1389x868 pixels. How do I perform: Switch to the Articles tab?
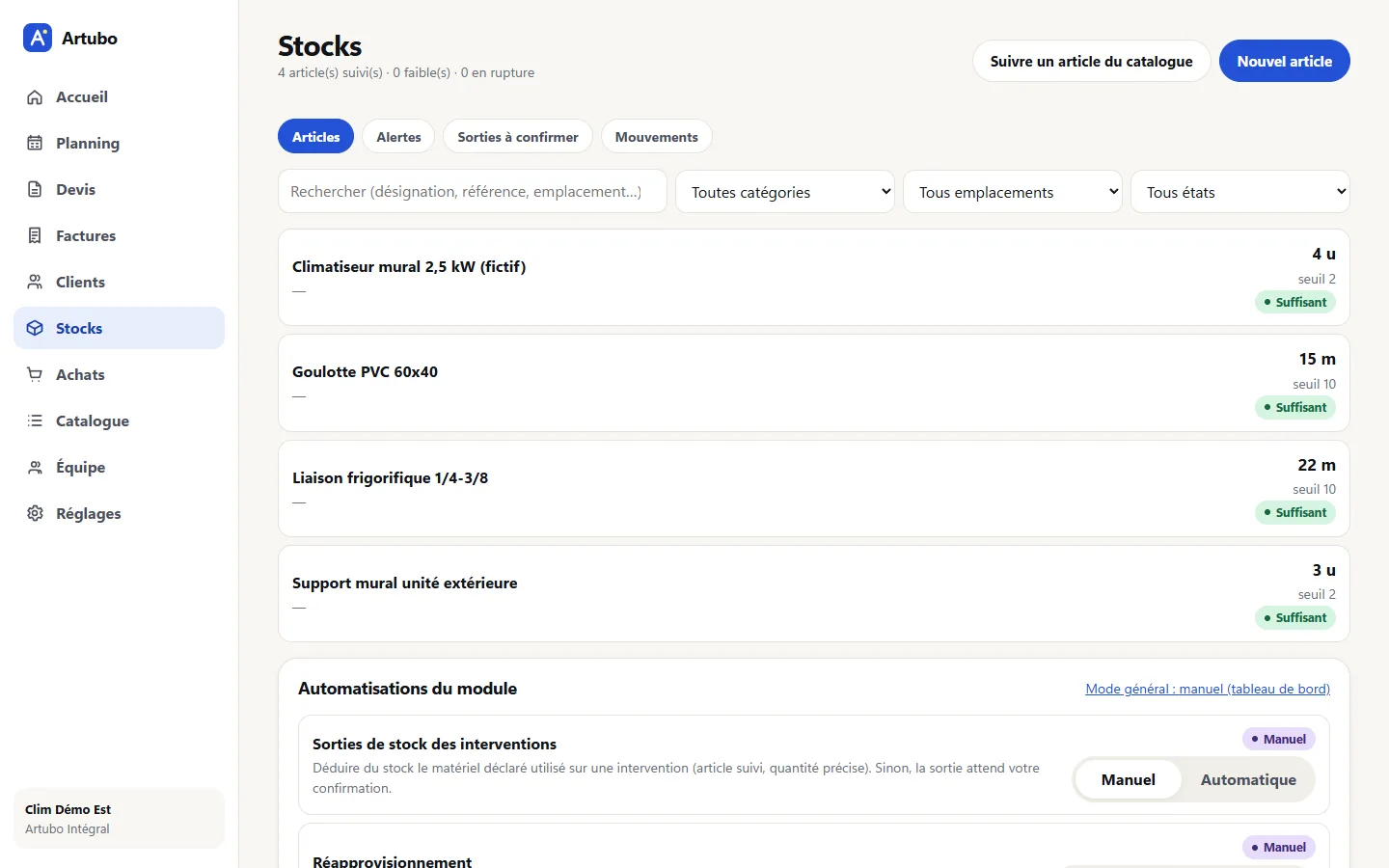tap(315, 137)
